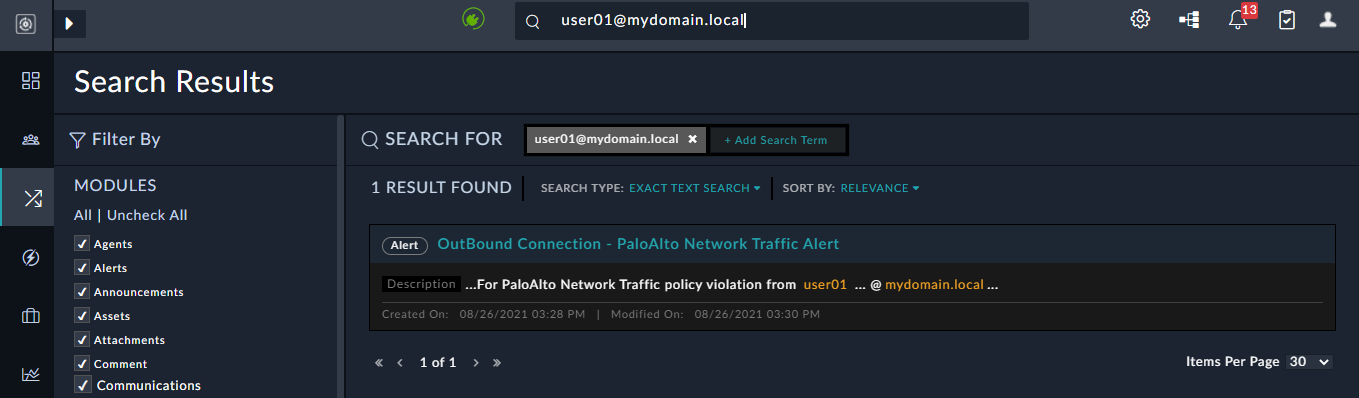Uncheck the Alerts module checkbox
This screenshot has height=398, width=1359.
[x=81, y=267]
